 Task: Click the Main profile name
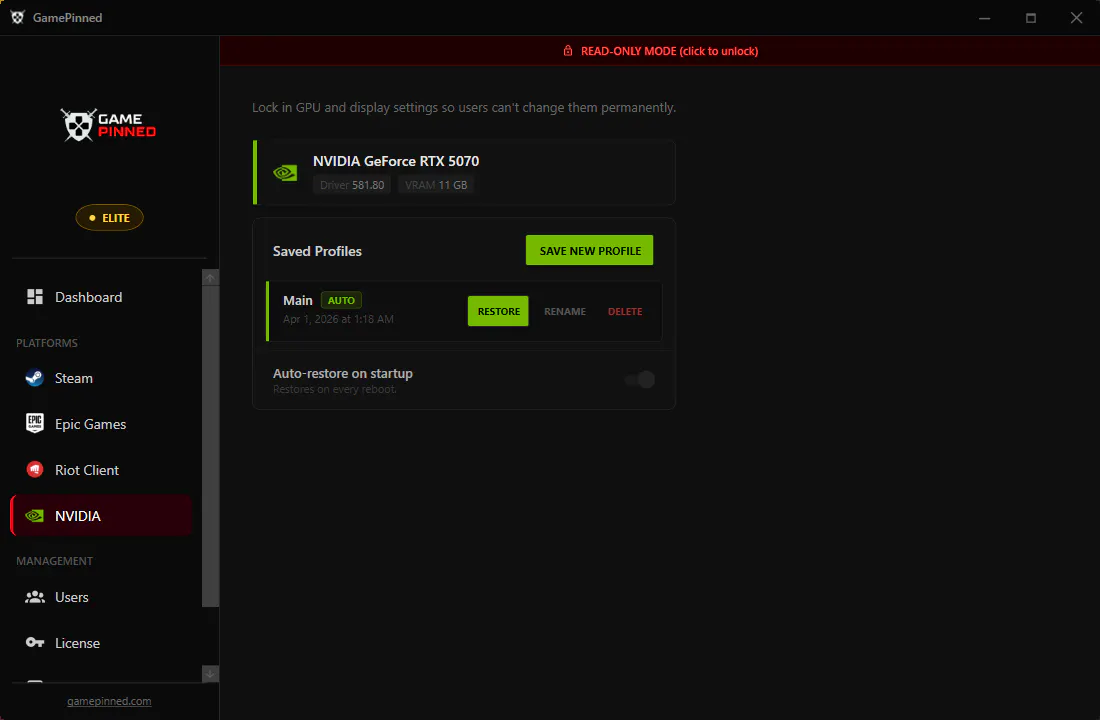pos(297,300)
